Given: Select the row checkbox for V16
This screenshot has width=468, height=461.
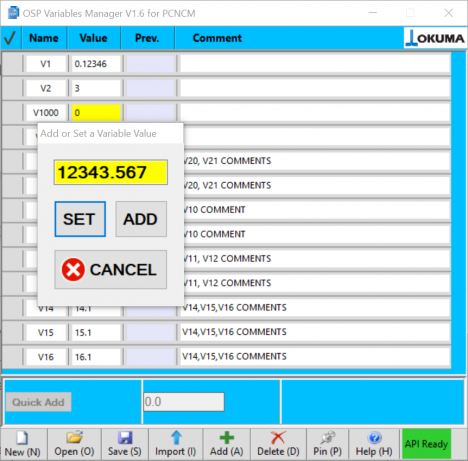Looking at the screenshot, I should pos(13,357).
